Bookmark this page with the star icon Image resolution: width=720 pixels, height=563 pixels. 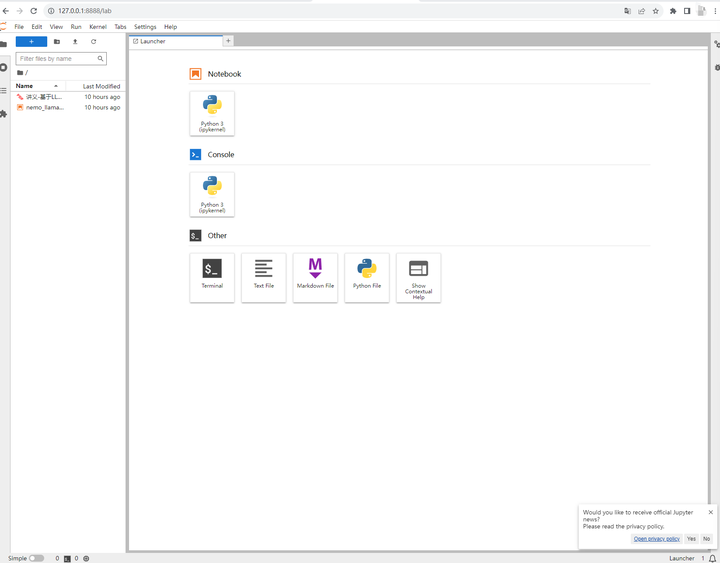pyautogui.click(x=656, y=11)
